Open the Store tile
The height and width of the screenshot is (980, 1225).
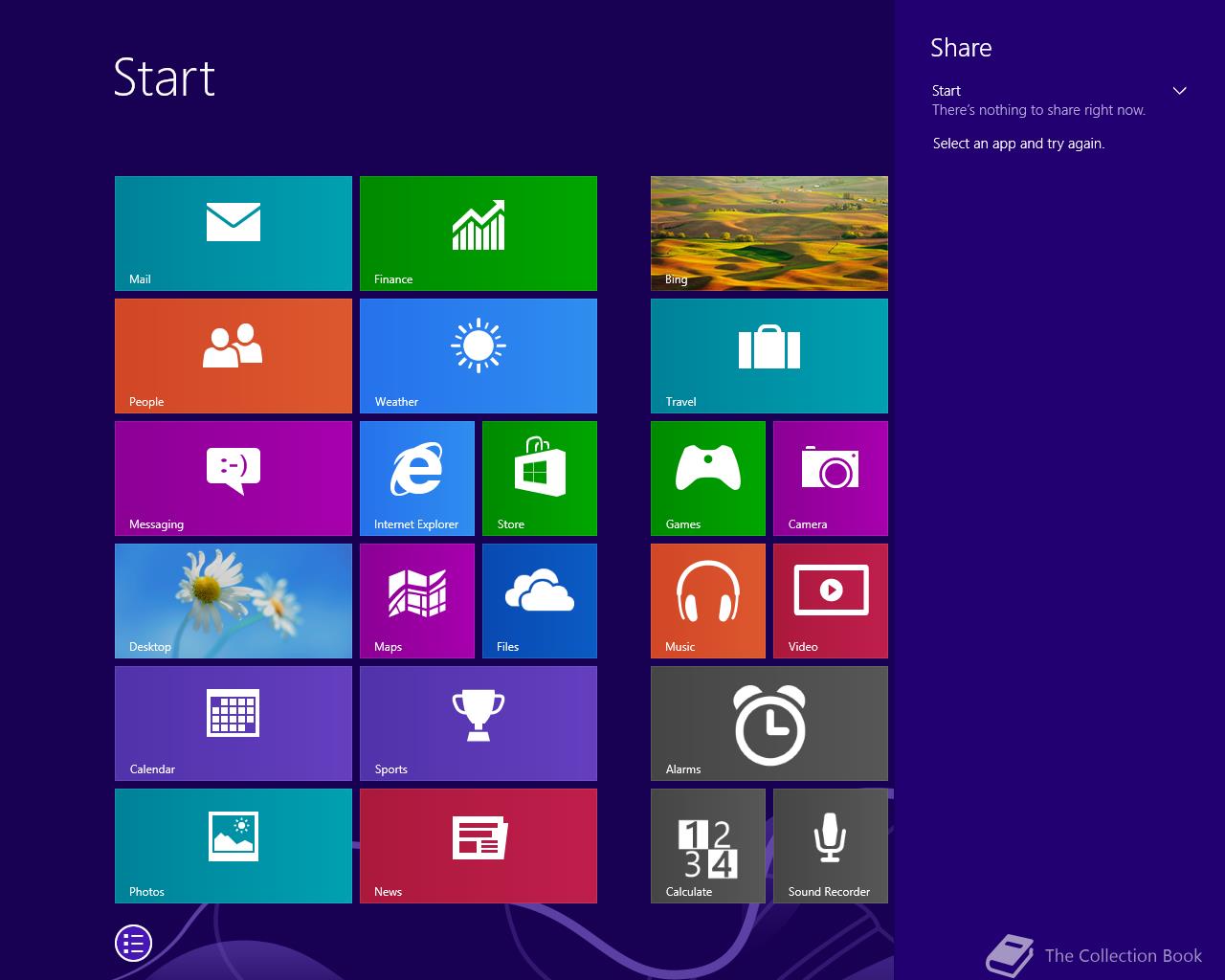540,479
